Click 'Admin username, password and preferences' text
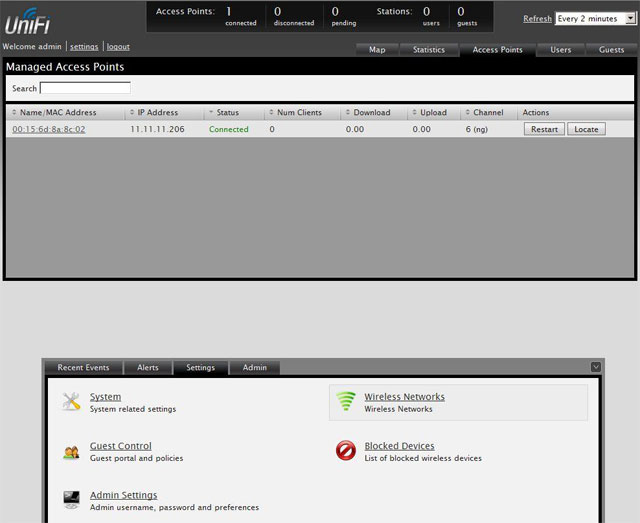This screenshot has width=640, height=523. pos(174,507)
